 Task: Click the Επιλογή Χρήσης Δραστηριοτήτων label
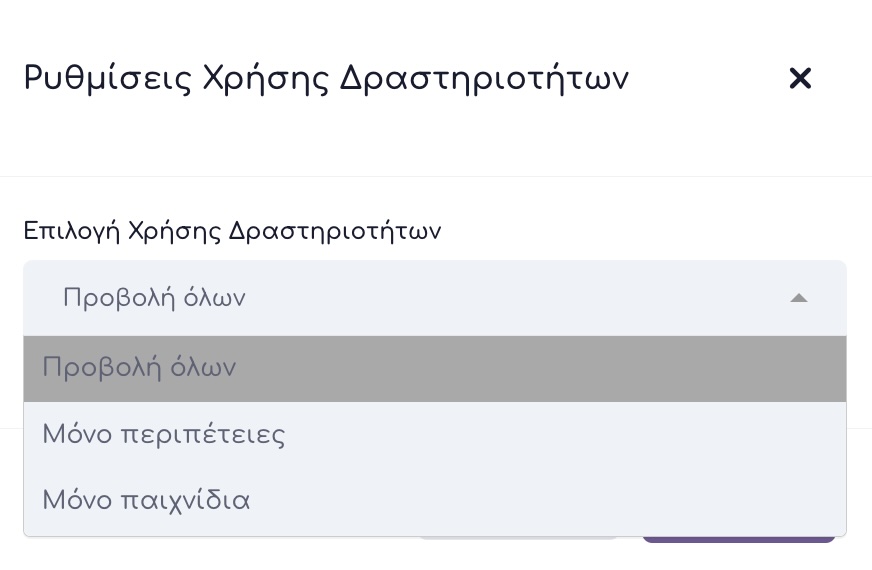click(x=232, y=231)
